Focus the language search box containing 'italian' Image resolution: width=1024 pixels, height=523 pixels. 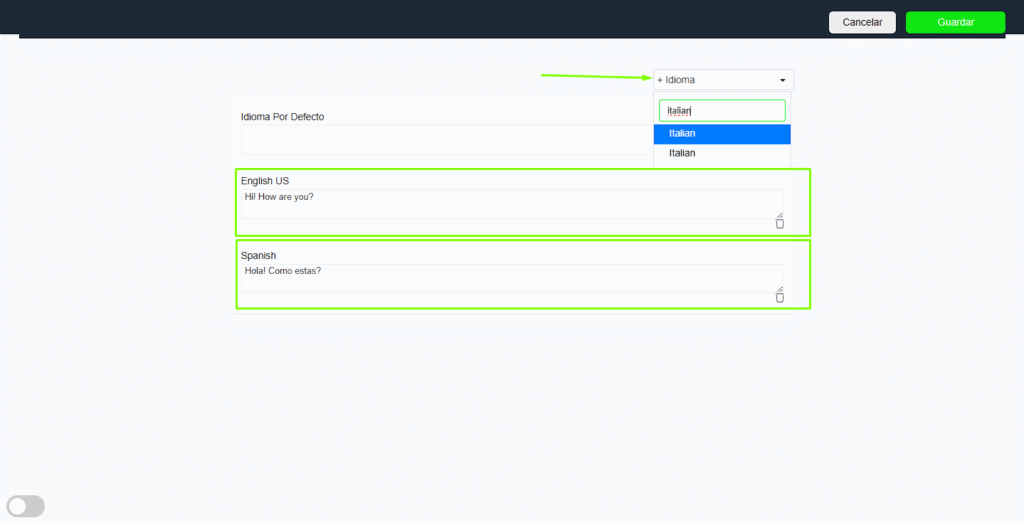click(722, 111)
